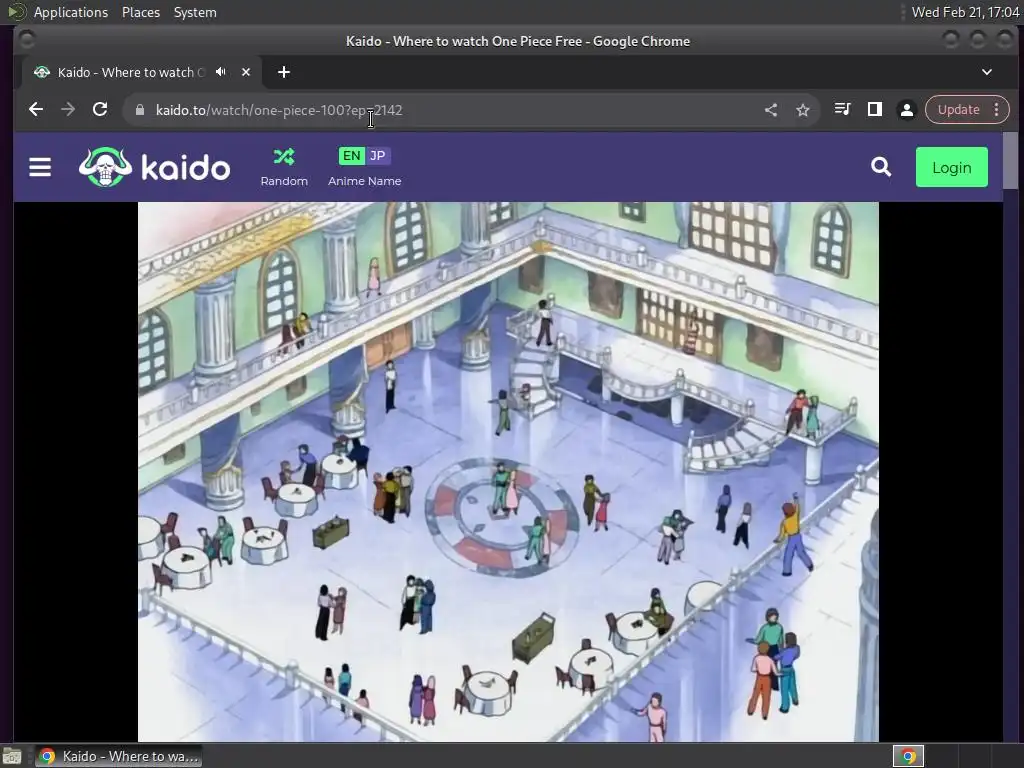Mute the Kaido tab audio
Image resolution: width=1024 pixels, height=768 pixels.
(221, 72)
